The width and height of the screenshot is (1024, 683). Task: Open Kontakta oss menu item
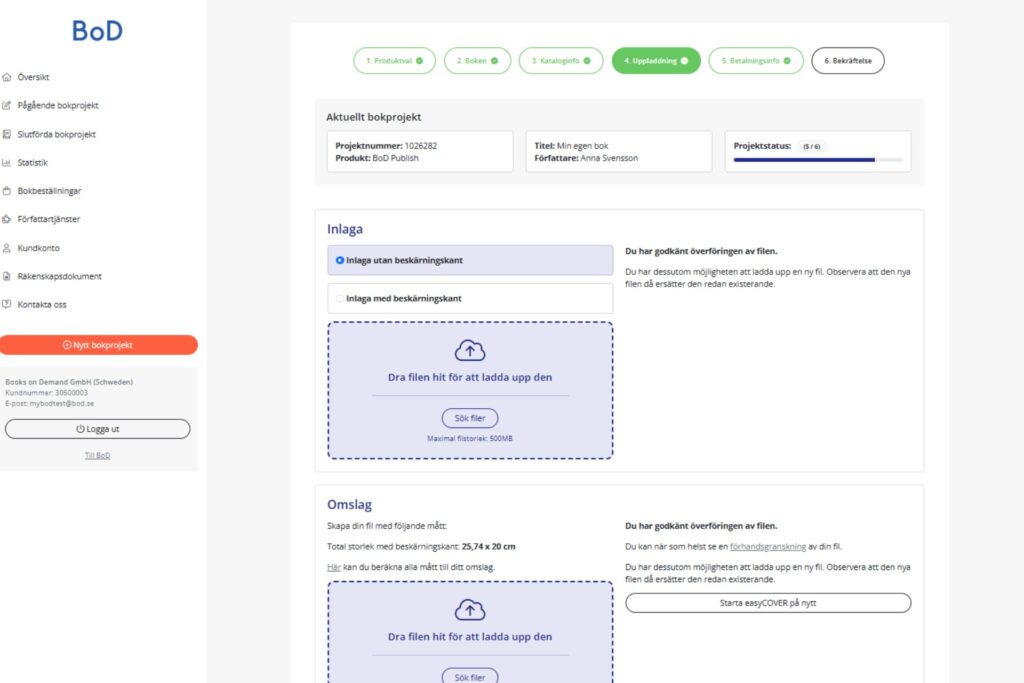tap(42, 304)
